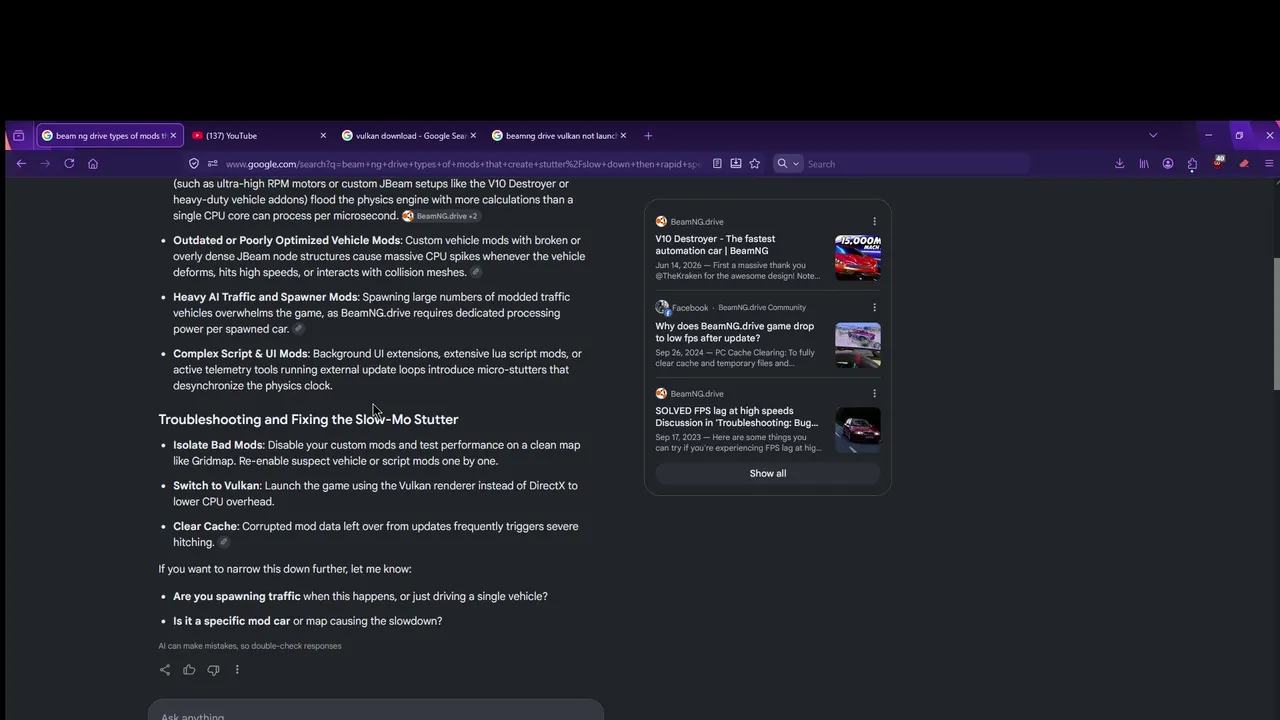
Task: Close the beamng drive vulkan tab
Action: coord(623,136)
